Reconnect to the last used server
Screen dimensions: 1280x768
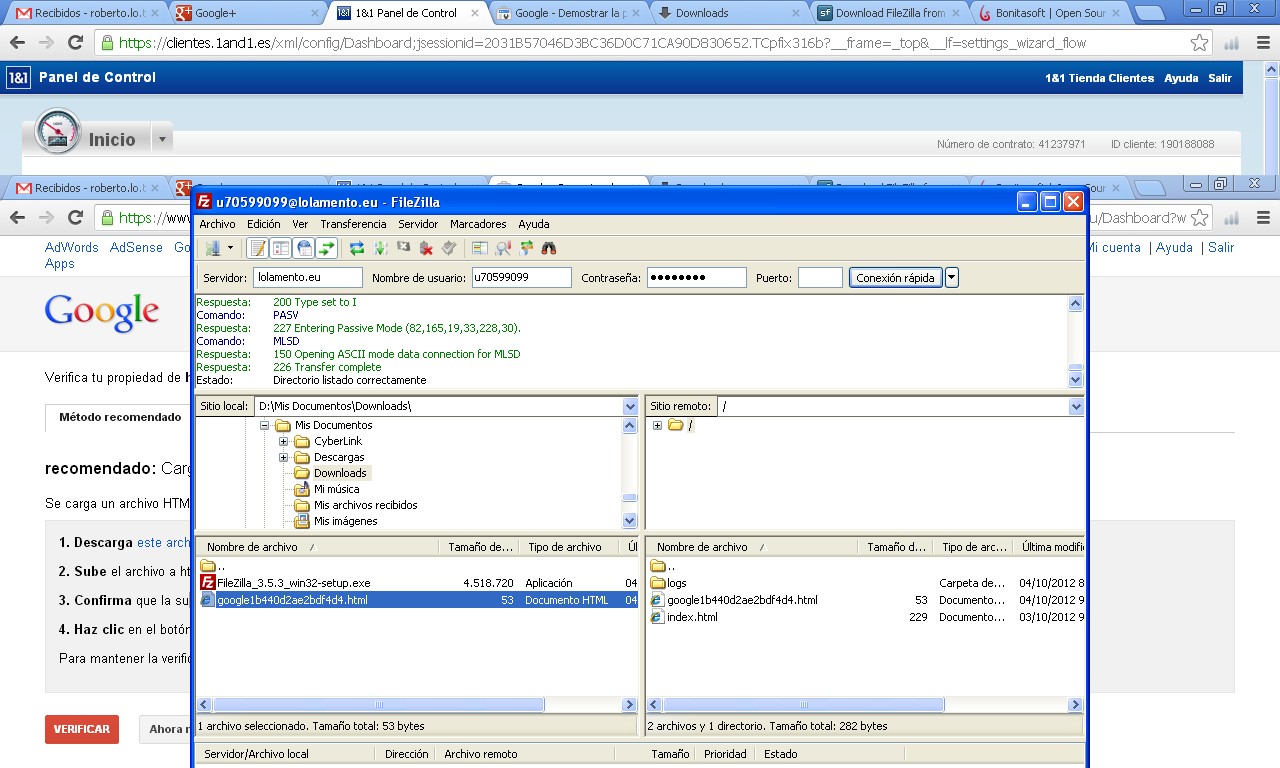(449, 248)
